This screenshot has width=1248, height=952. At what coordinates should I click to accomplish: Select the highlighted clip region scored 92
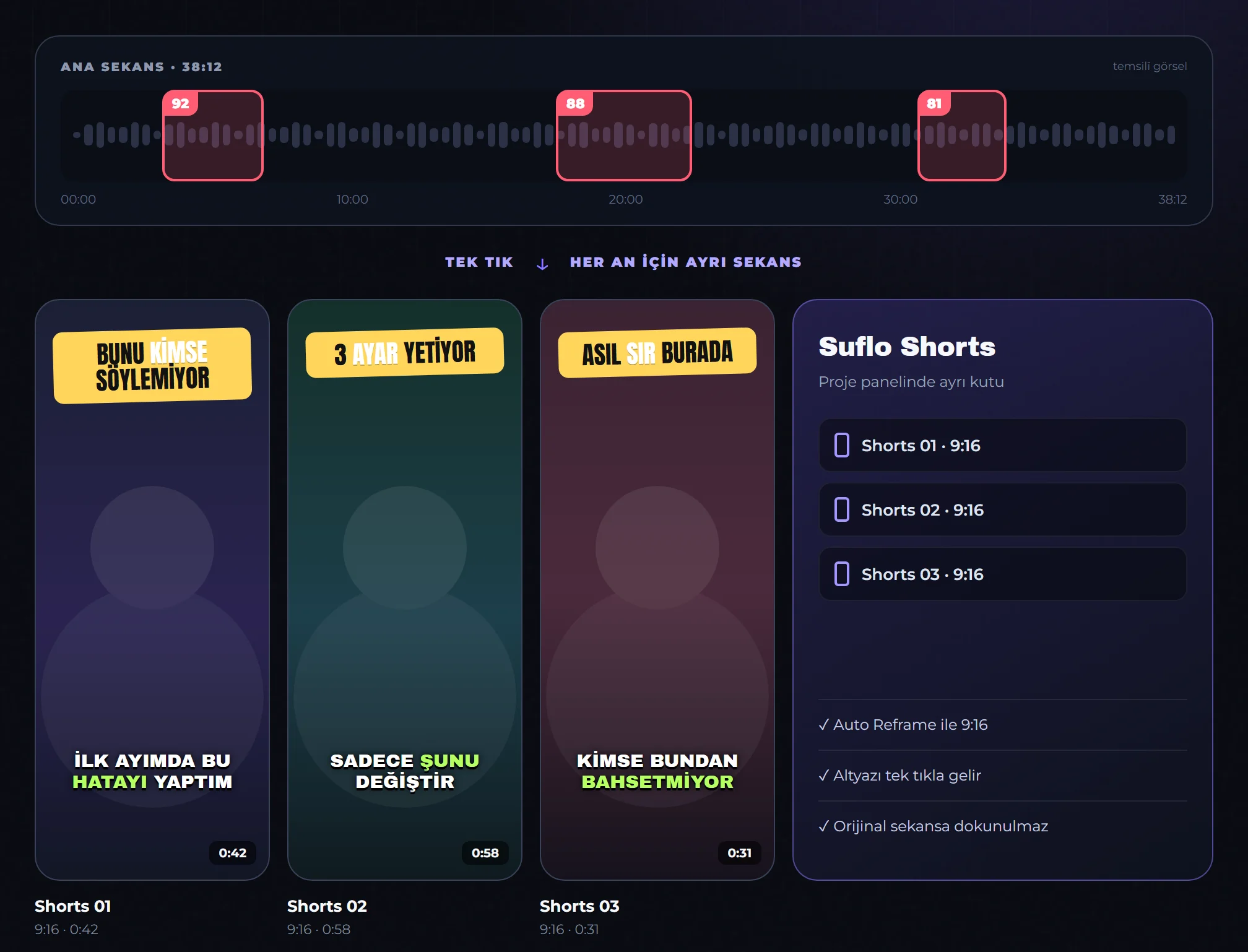(213, 136)
